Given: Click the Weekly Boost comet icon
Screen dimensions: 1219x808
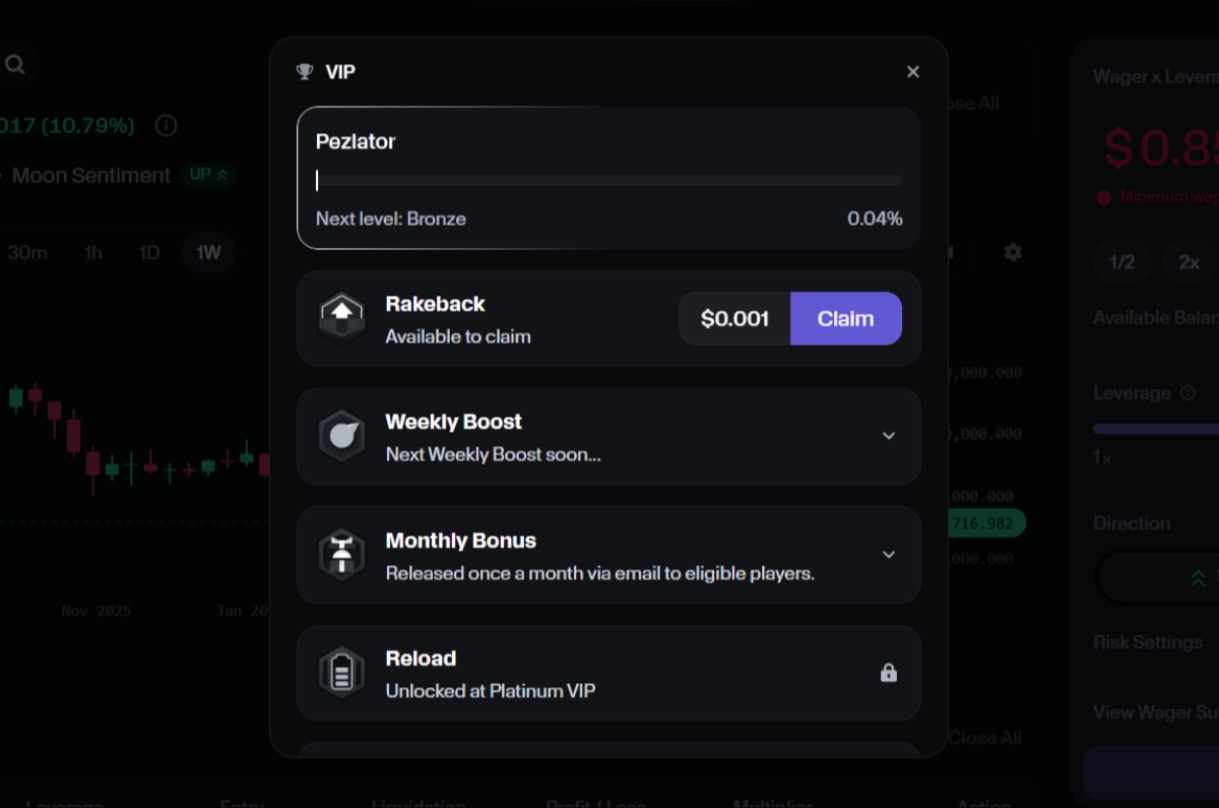Looking at the screenshot, I should (x=341, y=436).
